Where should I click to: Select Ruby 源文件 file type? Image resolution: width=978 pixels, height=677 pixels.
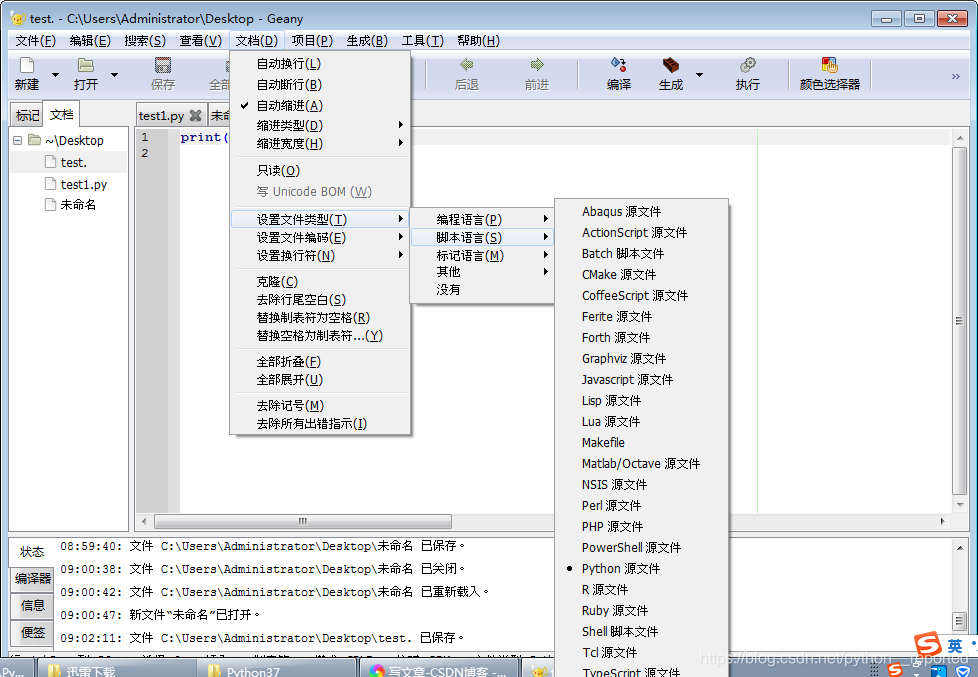(x=641, y=610)
